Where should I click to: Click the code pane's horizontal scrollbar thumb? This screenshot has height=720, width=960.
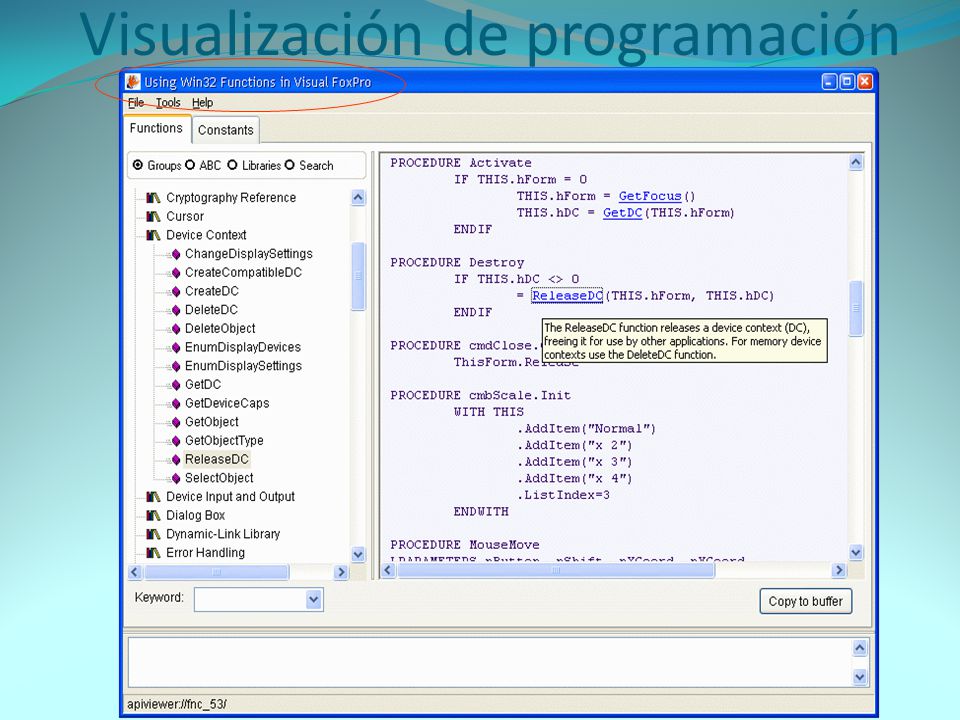[556, 571]
